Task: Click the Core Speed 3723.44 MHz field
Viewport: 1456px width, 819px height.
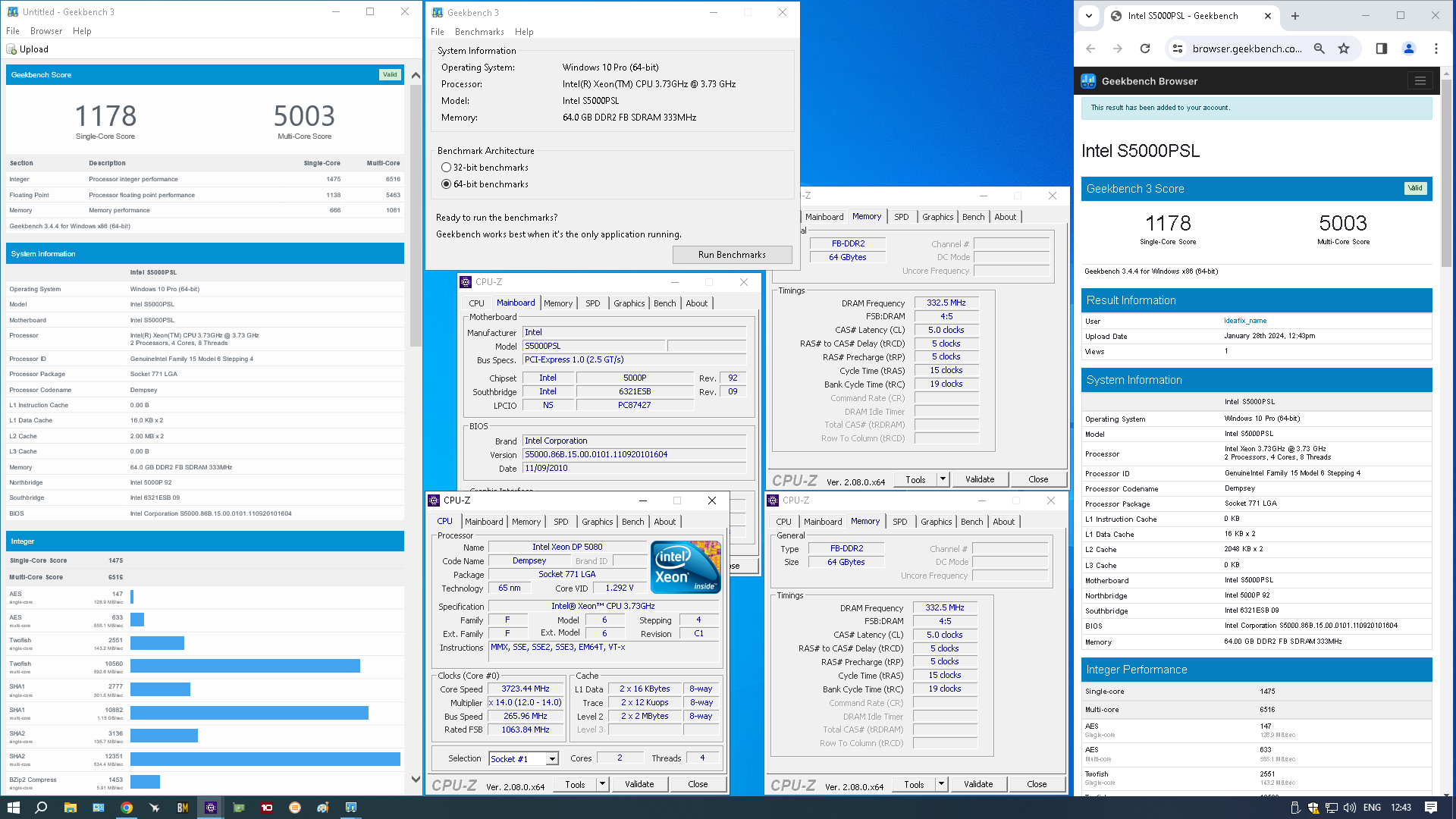Action: pyautogui.click(x=526, y=689)
